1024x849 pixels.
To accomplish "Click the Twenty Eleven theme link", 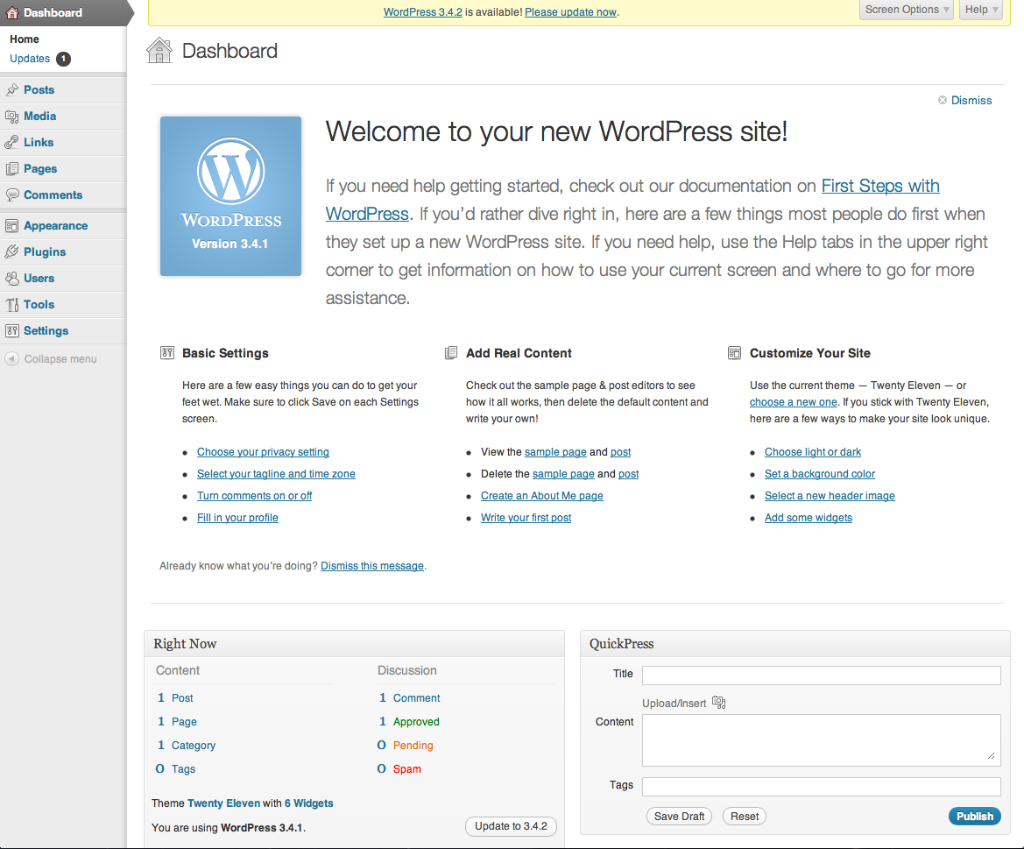I will 224,803.
